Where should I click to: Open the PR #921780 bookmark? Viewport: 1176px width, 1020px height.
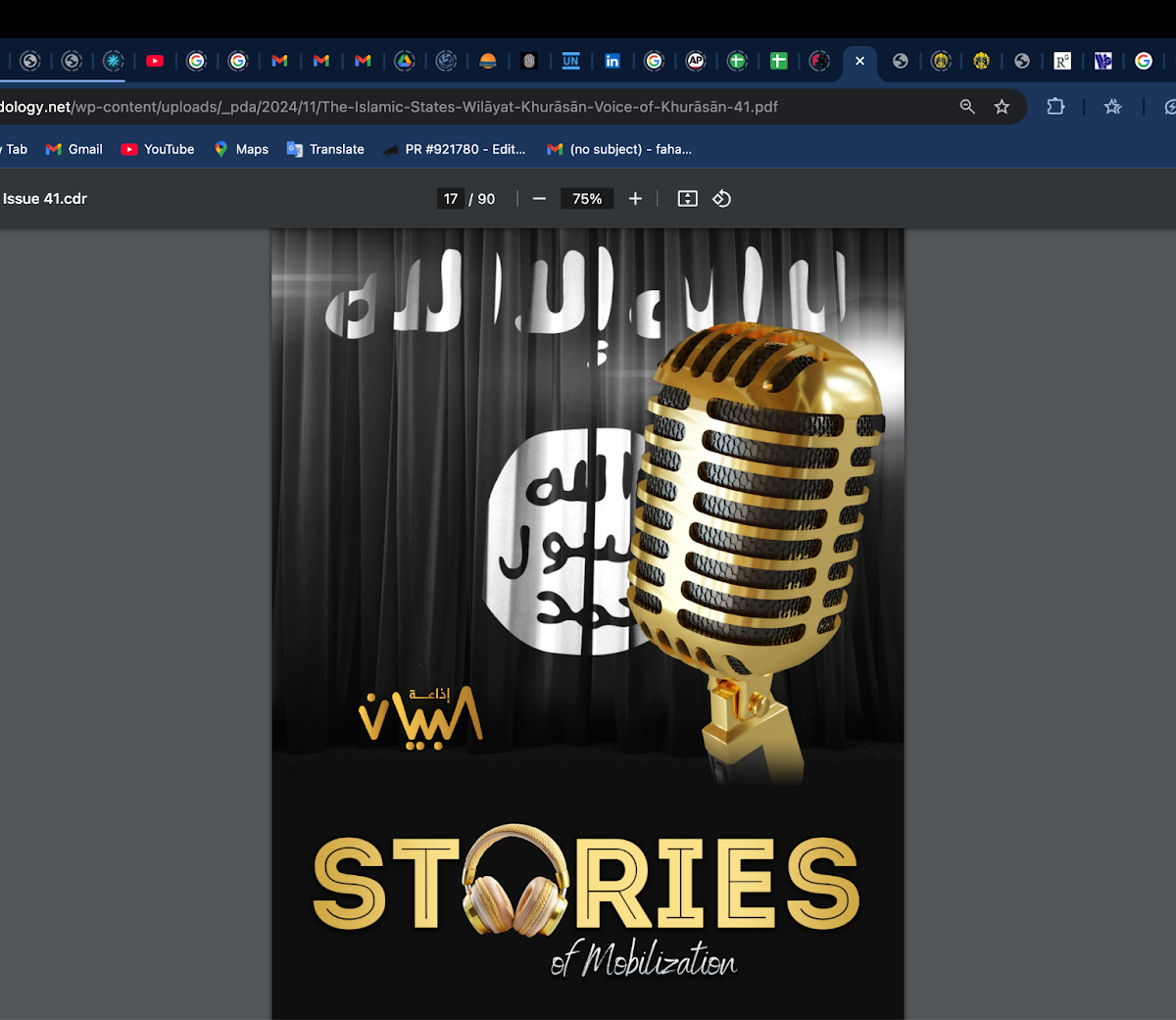tap(454, 149)
